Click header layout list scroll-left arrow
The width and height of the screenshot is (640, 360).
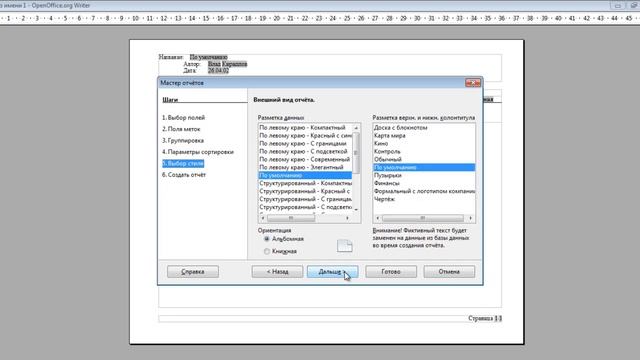click(x=377, y=218)
